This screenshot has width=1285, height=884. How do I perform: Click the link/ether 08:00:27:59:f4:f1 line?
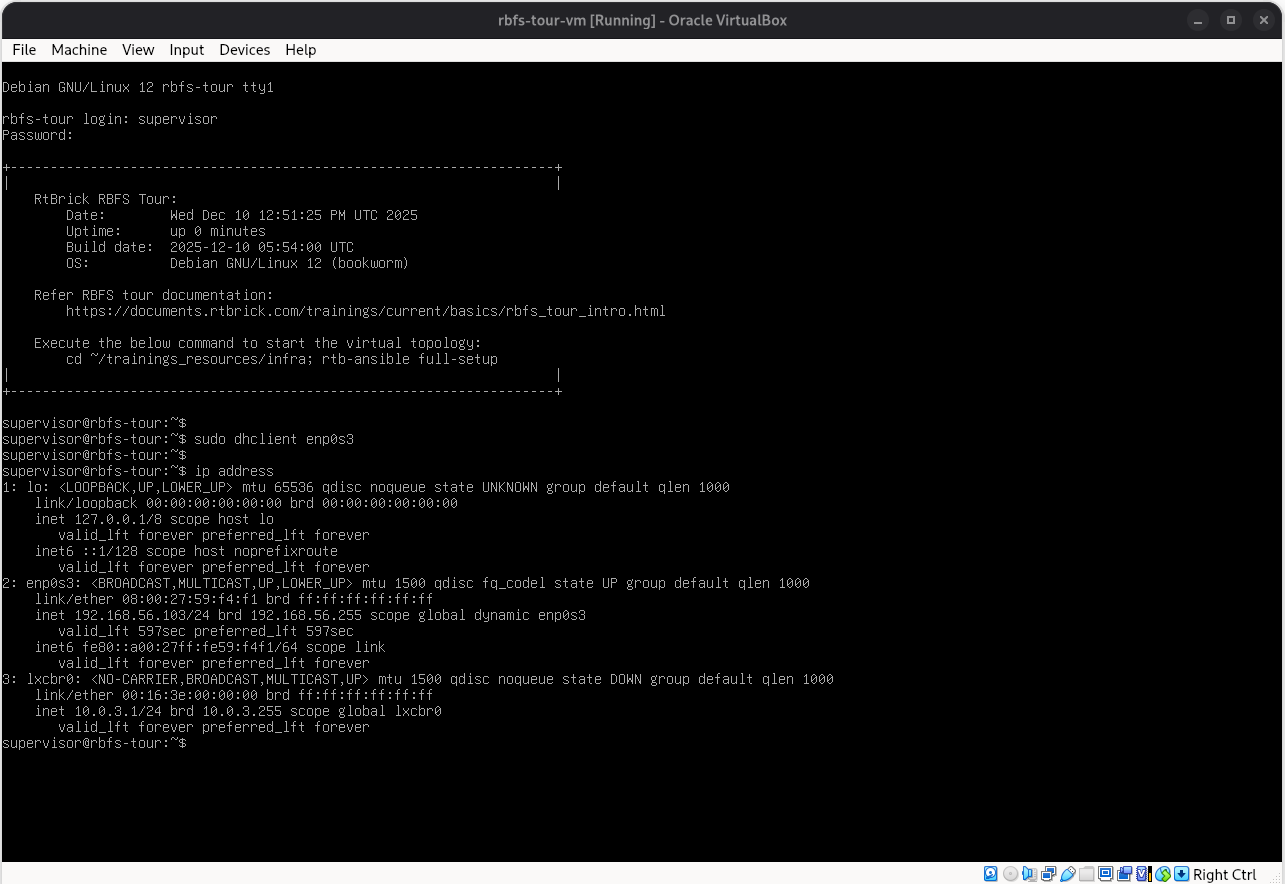(x=234, y=599)
